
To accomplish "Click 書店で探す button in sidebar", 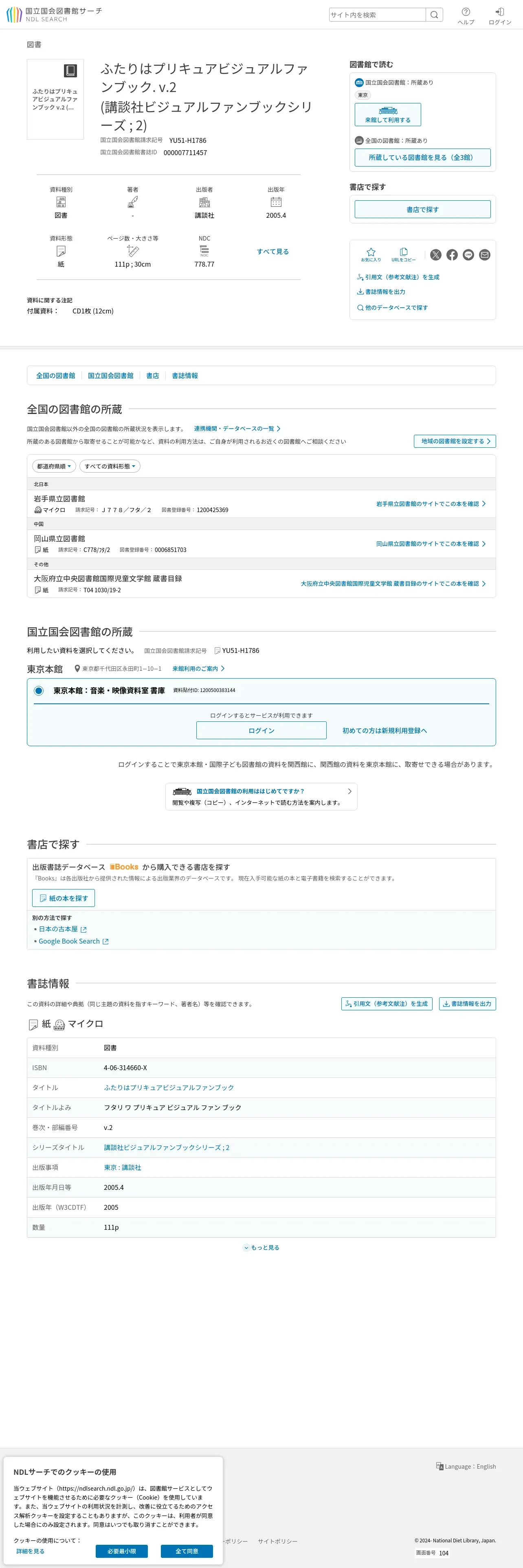I will [x=422, y=209].
